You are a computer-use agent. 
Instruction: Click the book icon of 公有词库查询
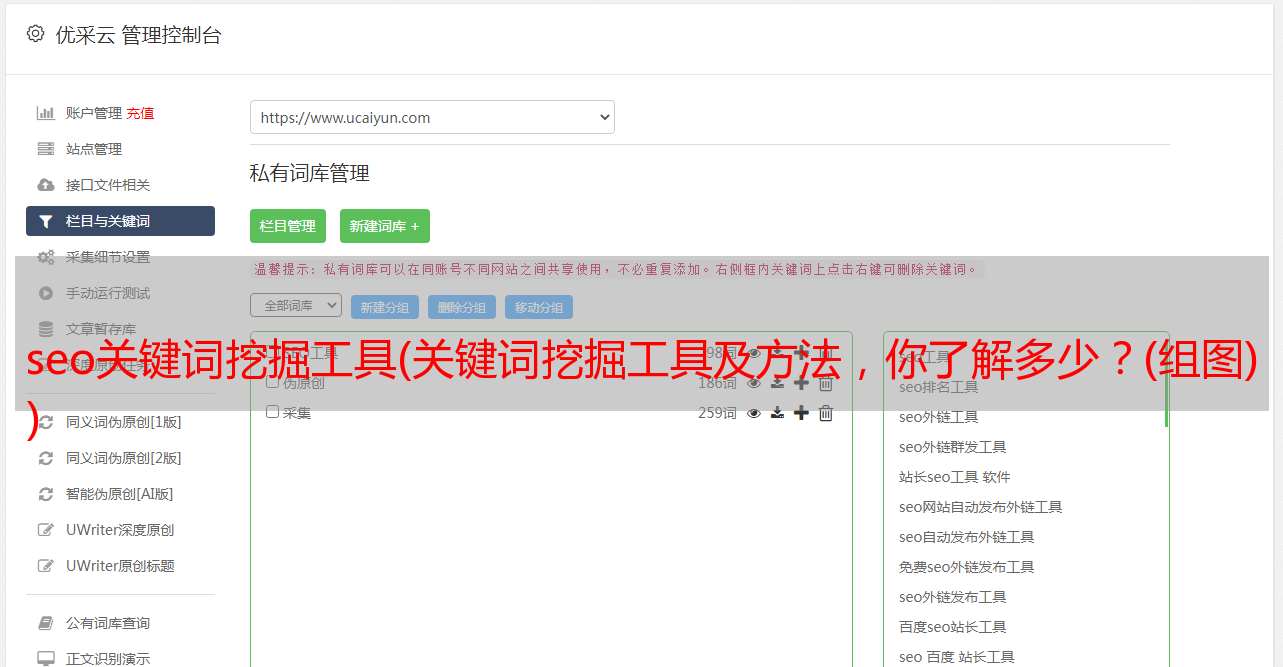coord(46,623)
